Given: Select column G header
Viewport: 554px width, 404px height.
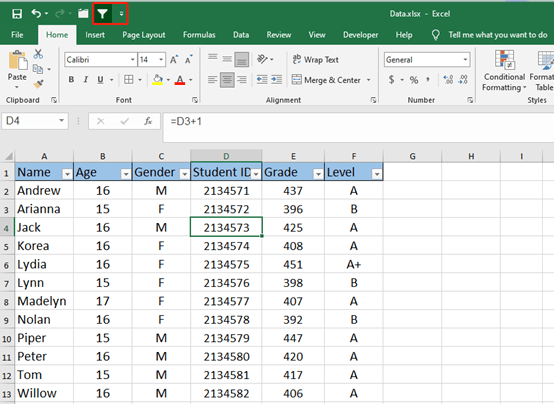Looking at the screenshot, I should click(412, 156).
